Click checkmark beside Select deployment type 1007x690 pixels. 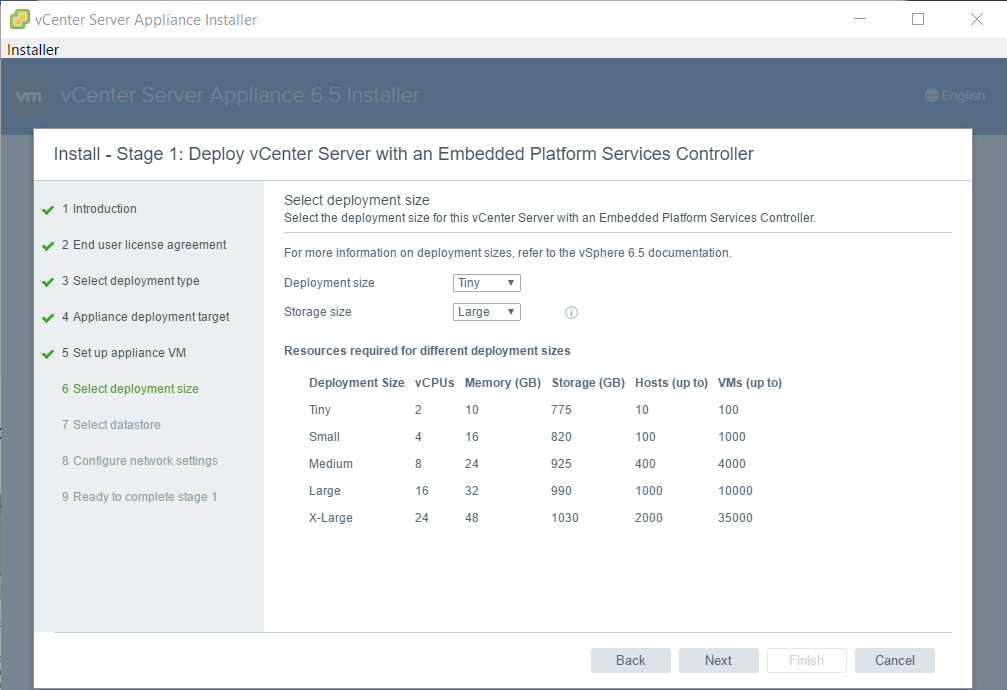coord(48,282)
